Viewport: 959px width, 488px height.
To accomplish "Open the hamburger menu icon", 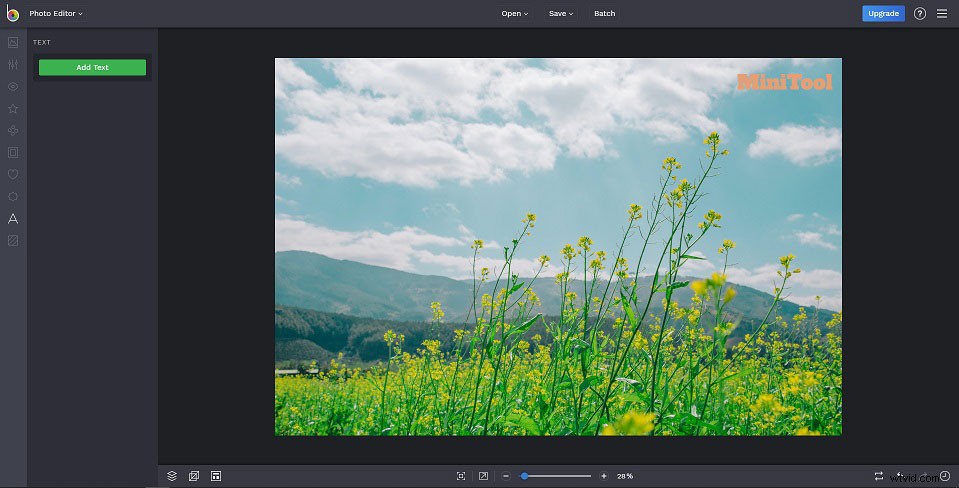I will point(942,13).
